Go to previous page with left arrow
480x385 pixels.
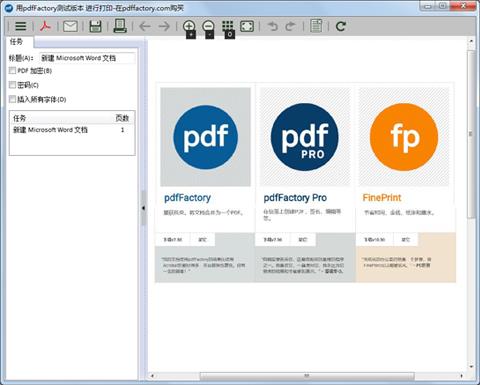point(145,26)
